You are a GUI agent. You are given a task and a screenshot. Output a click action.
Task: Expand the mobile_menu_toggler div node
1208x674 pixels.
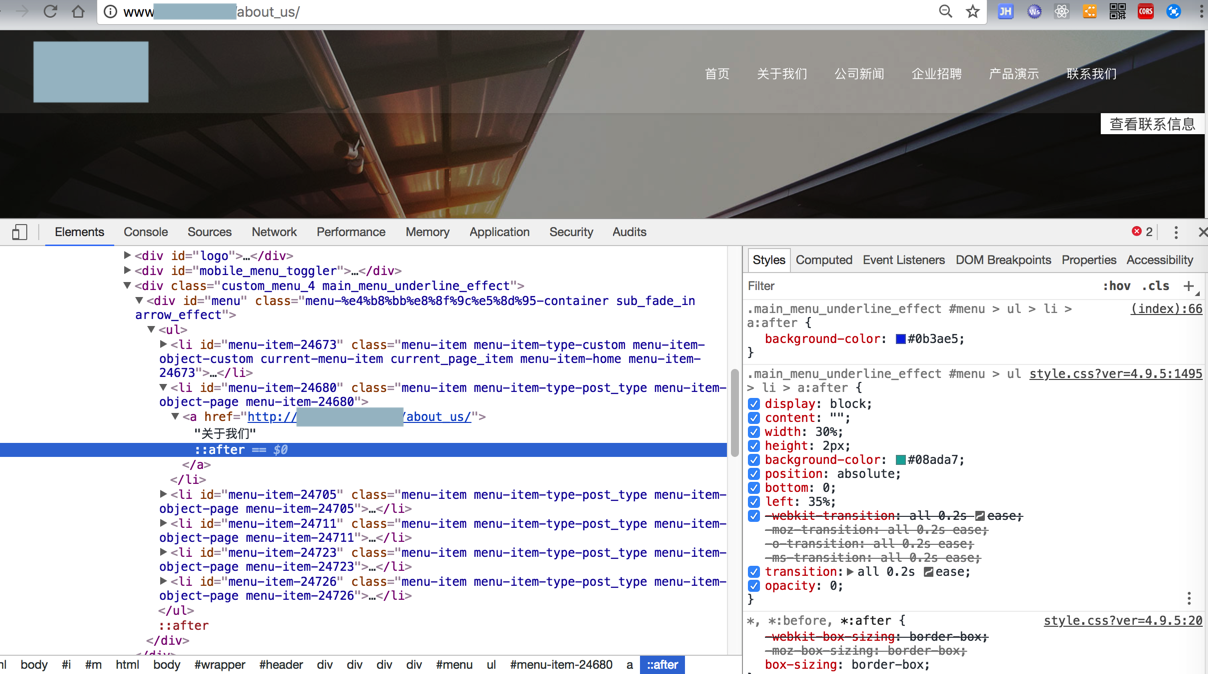[127, 271]
